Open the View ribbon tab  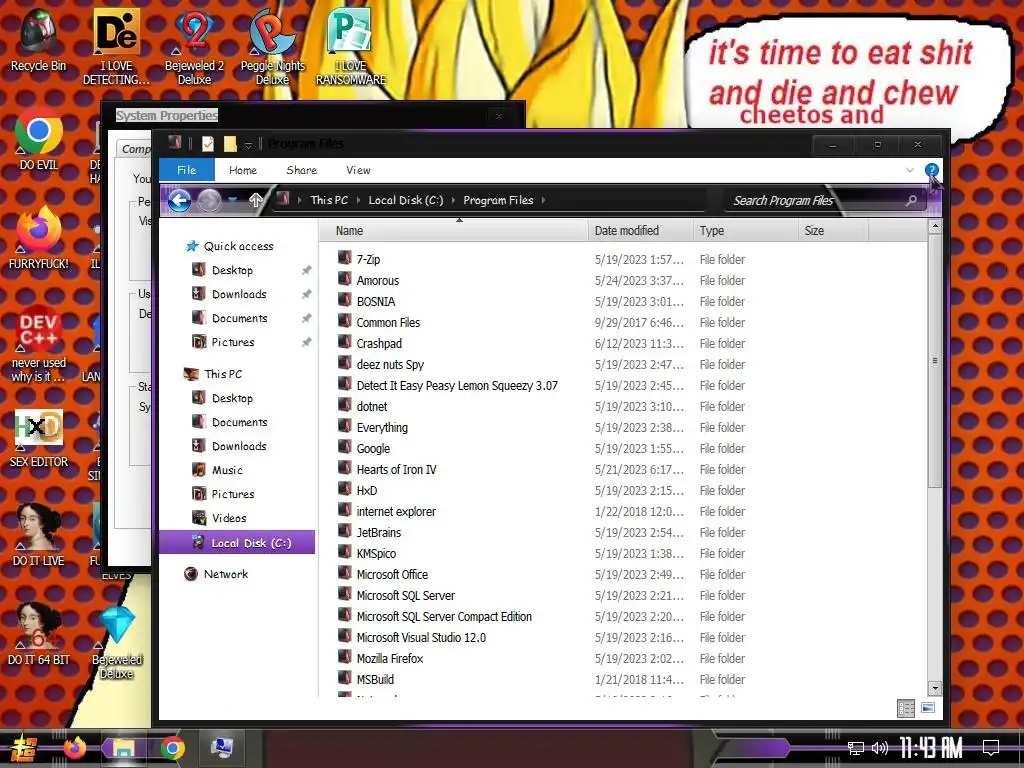(x=359, y=170)
